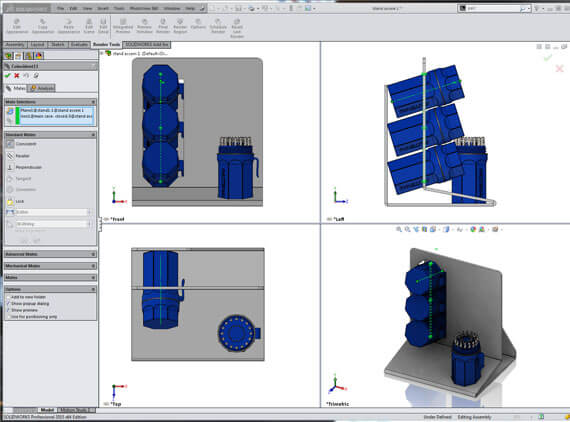Viewport: 570px width, 422px height.
Task: Click the Recall Last Render tool
Action: pos(237,29)
